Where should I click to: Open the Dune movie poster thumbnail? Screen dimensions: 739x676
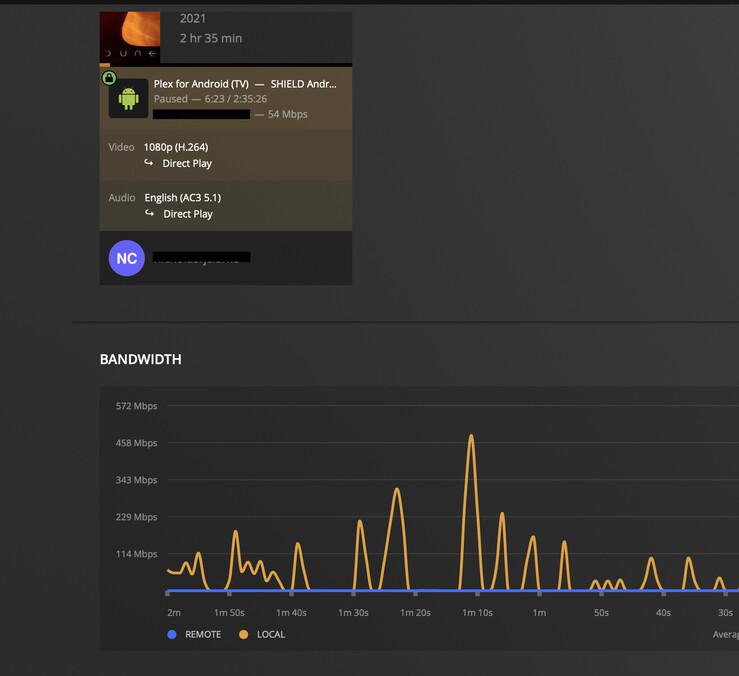(130, 37)
